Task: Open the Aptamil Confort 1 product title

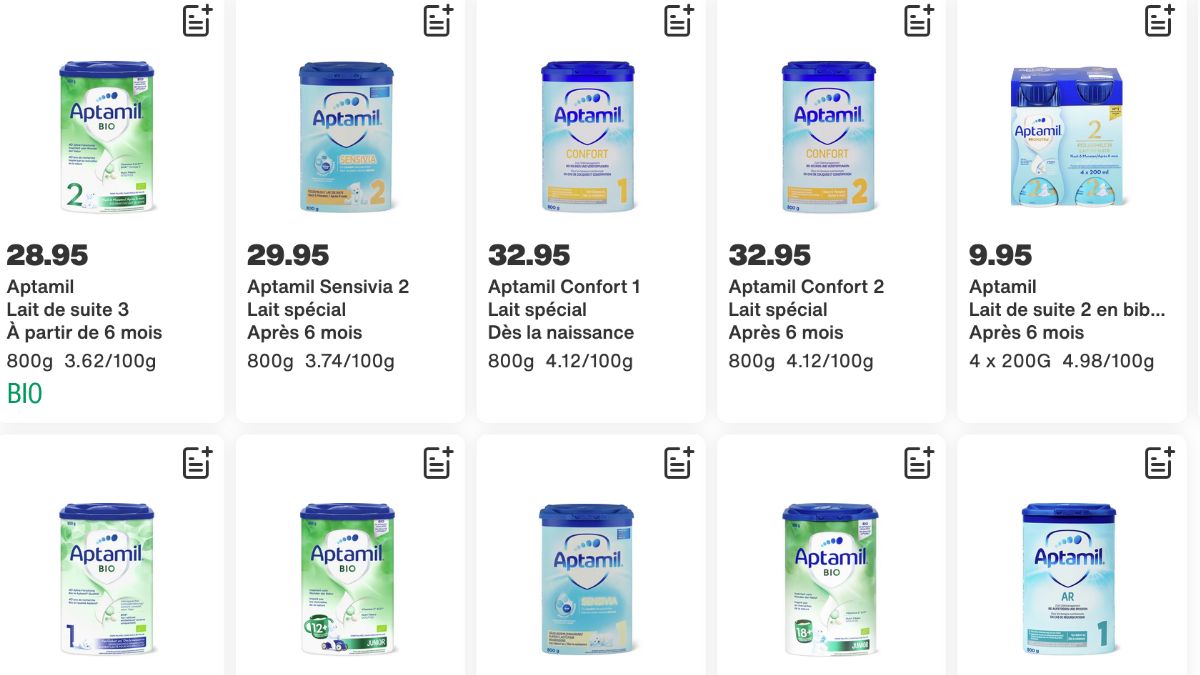Action: pos(564,287)
